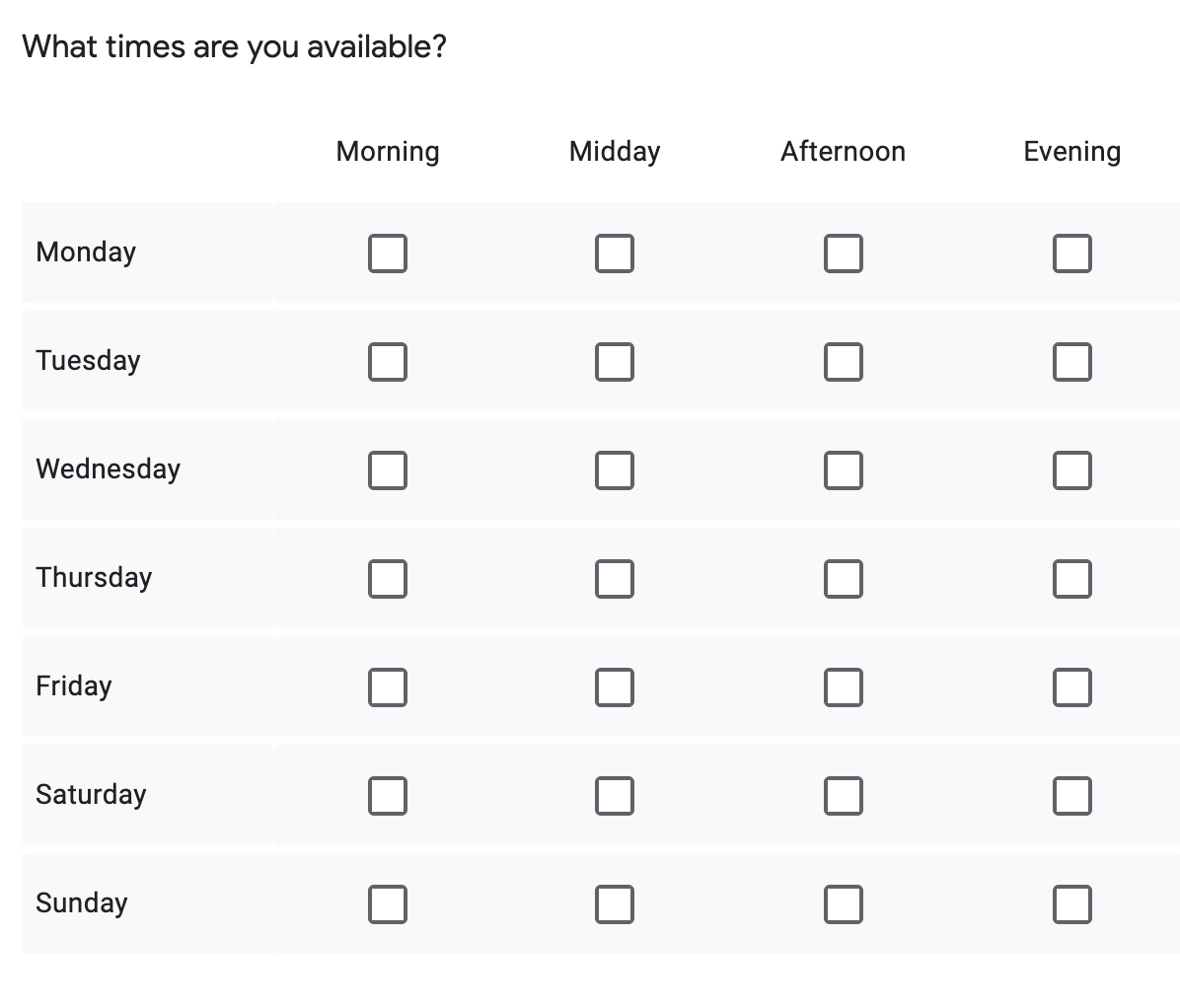Viewport: 1180px width, 1008px height.
Task: Check Saturday Afternoon availability
Action: [844, 796]
